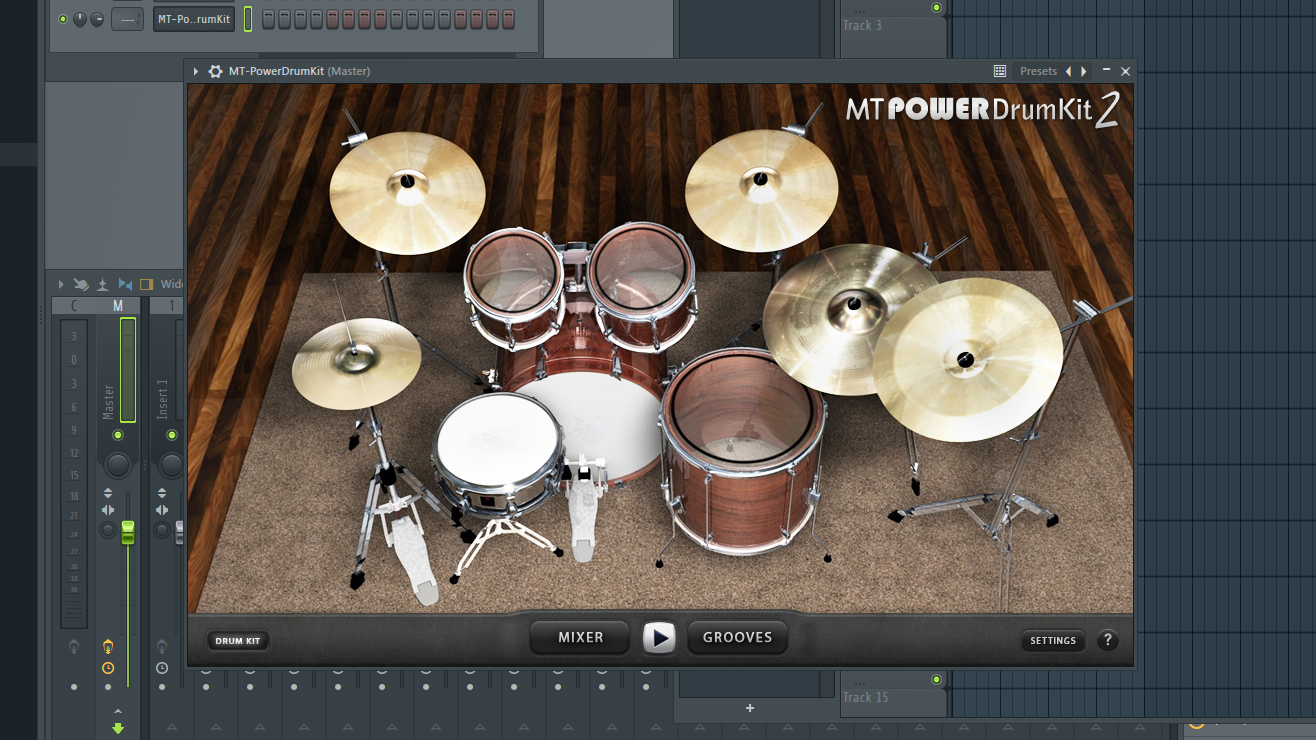The height and width of the screenshot is (740, 1316).
Task: Click the Current track FX icon
Action: pos(74,647)
